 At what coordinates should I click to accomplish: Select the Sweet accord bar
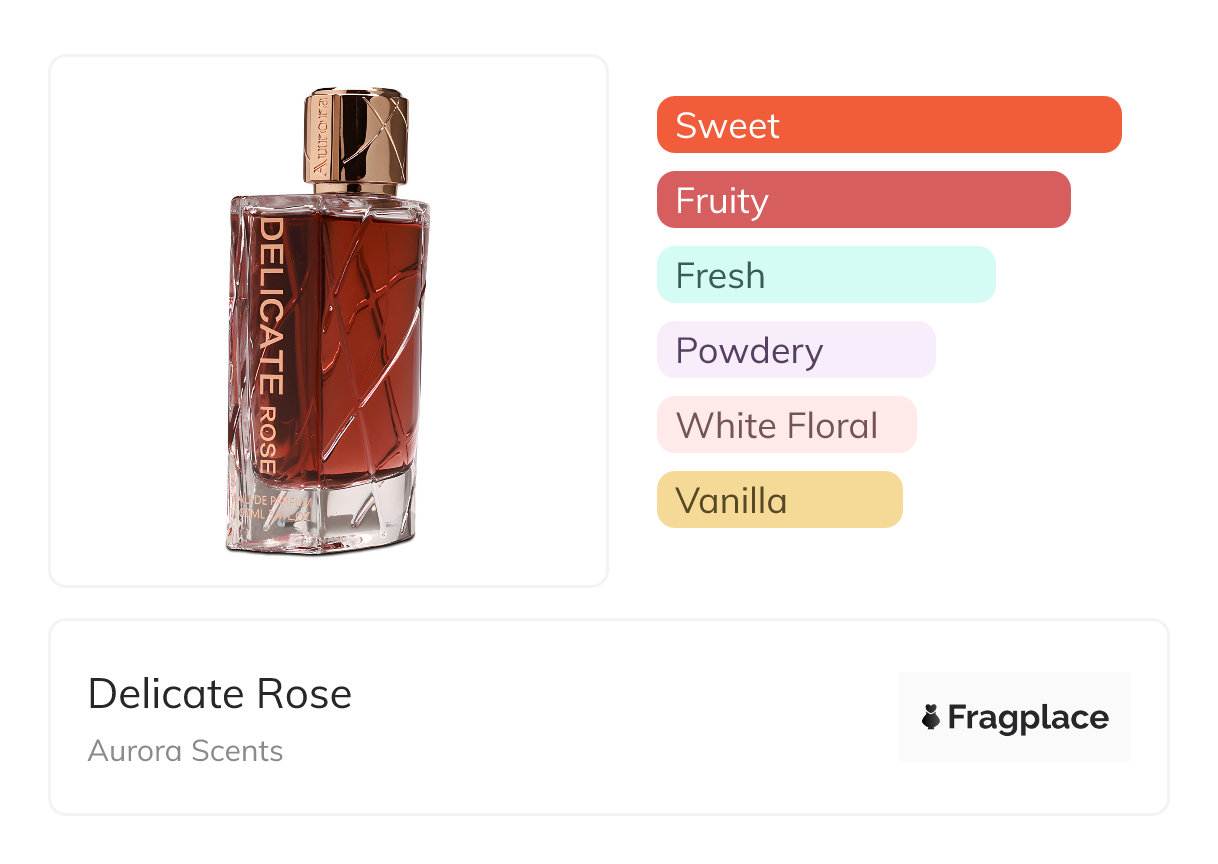[888, 125]
